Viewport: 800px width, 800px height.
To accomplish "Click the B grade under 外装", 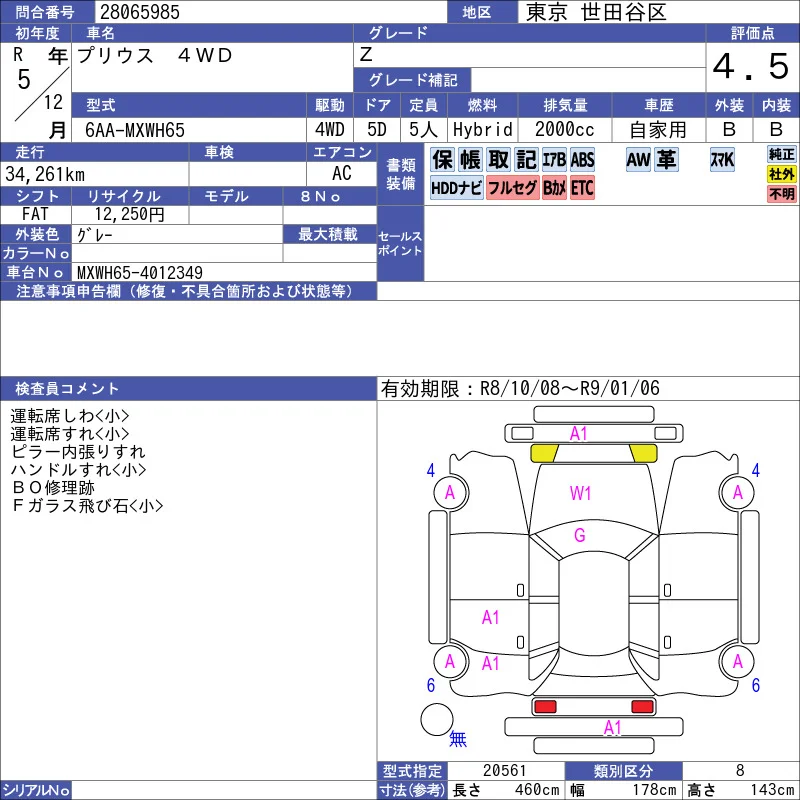I will coord(729,130).
